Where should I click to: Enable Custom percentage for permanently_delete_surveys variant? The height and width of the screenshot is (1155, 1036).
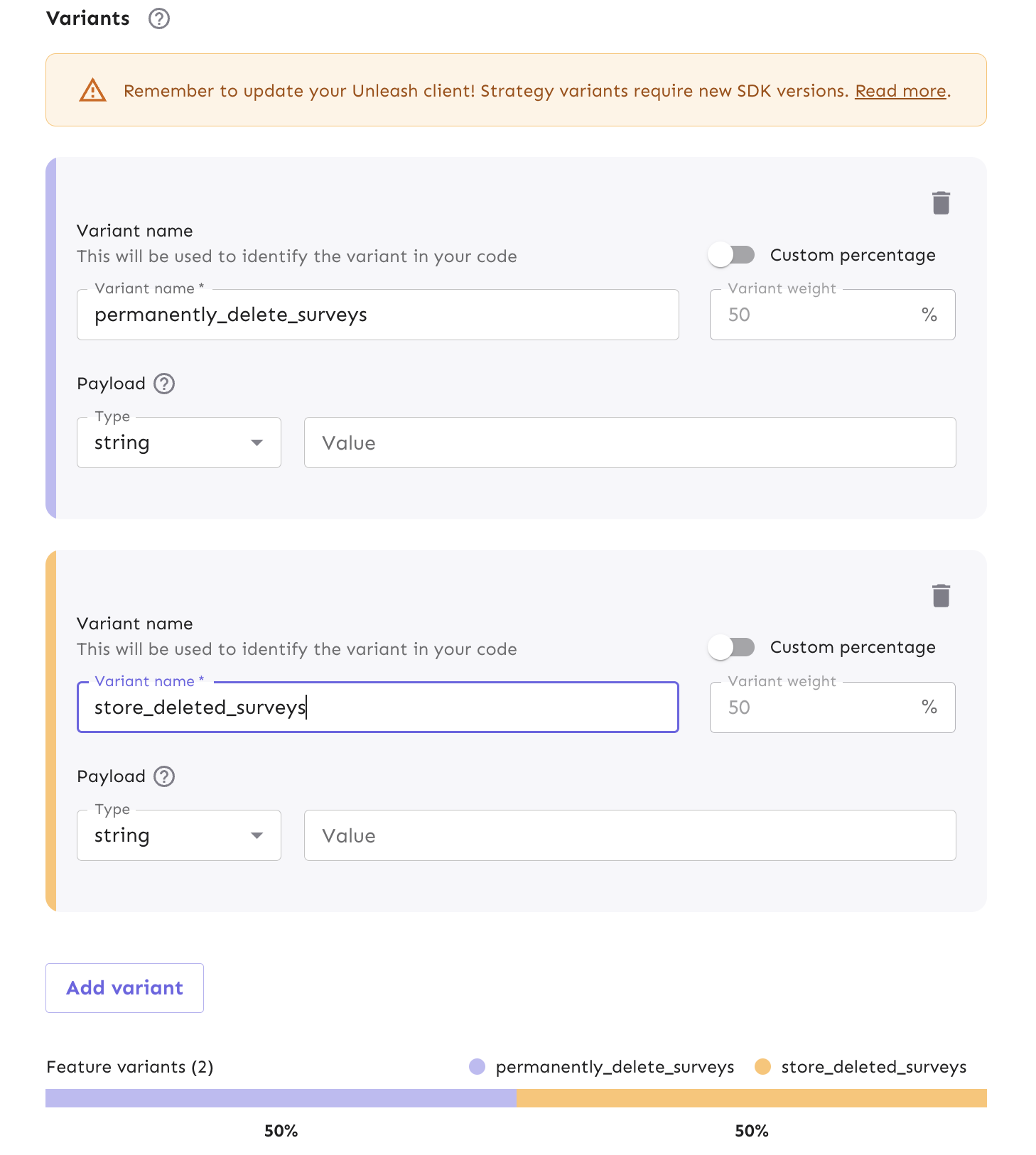[731, 255]
